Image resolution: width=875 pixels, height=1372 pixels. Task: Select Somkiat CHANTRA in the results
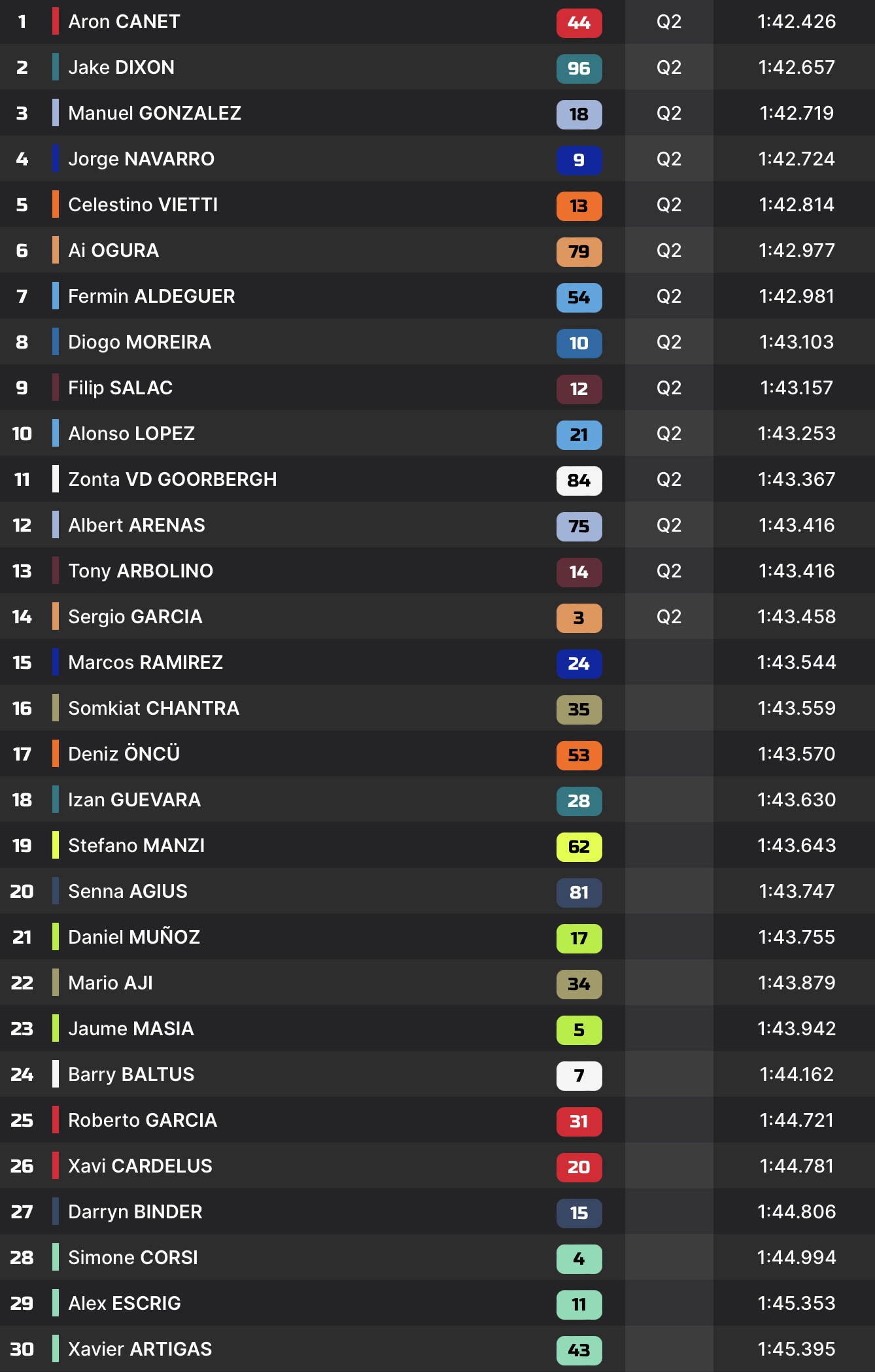(154, 708)
